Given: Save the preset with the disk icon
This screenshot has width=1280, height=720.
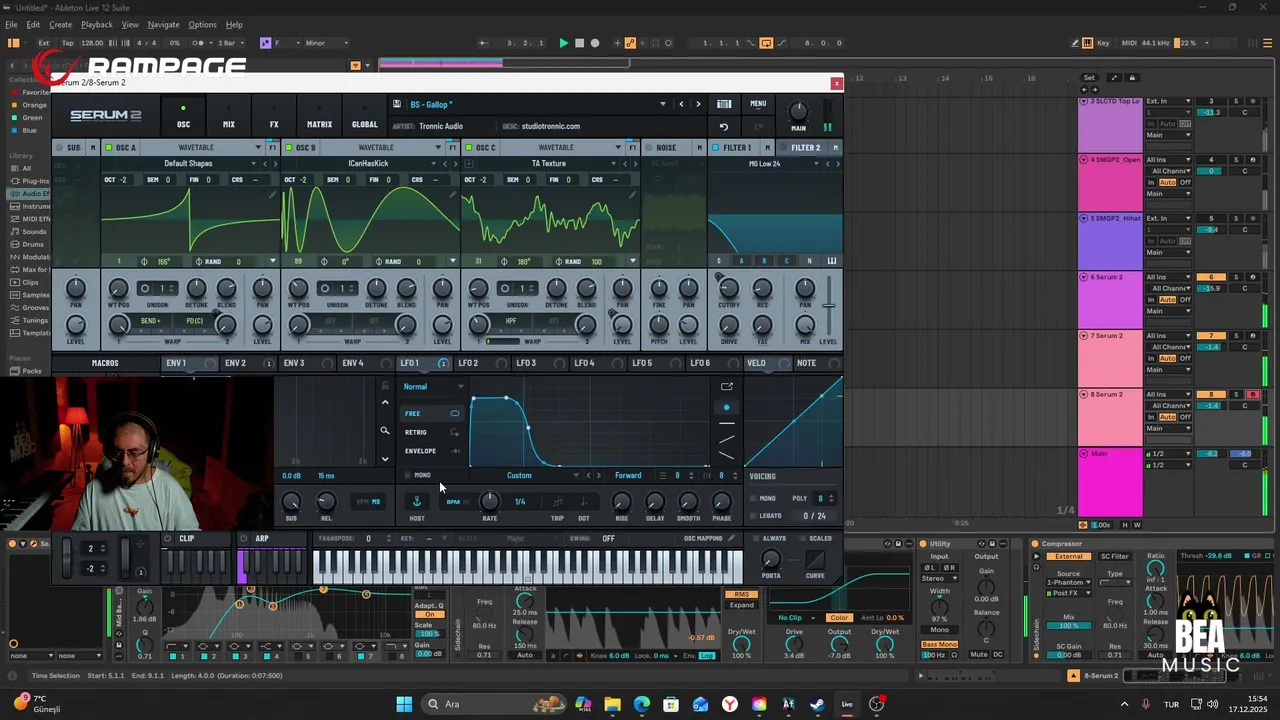Looking at the screenshot, I should point(397,104).
